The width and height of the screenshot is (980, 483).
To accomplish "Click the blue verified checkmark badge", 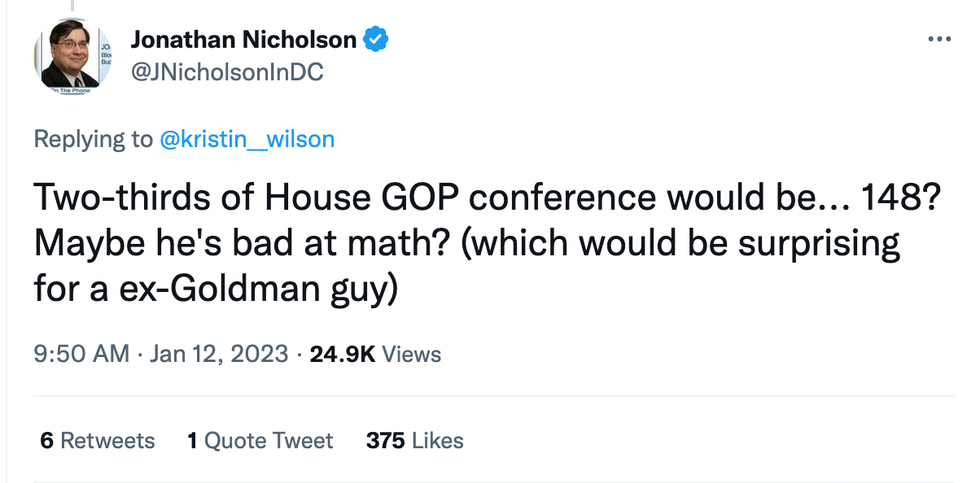I will 376,40.
